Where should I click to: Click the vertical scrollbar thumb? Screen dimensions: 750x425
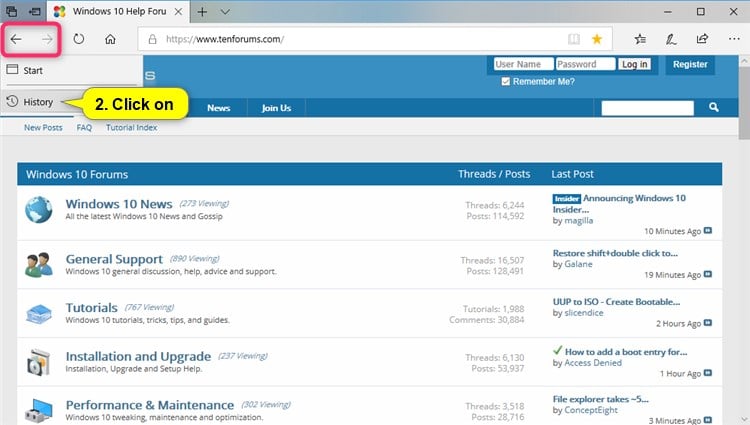click(x=744, y=103)
